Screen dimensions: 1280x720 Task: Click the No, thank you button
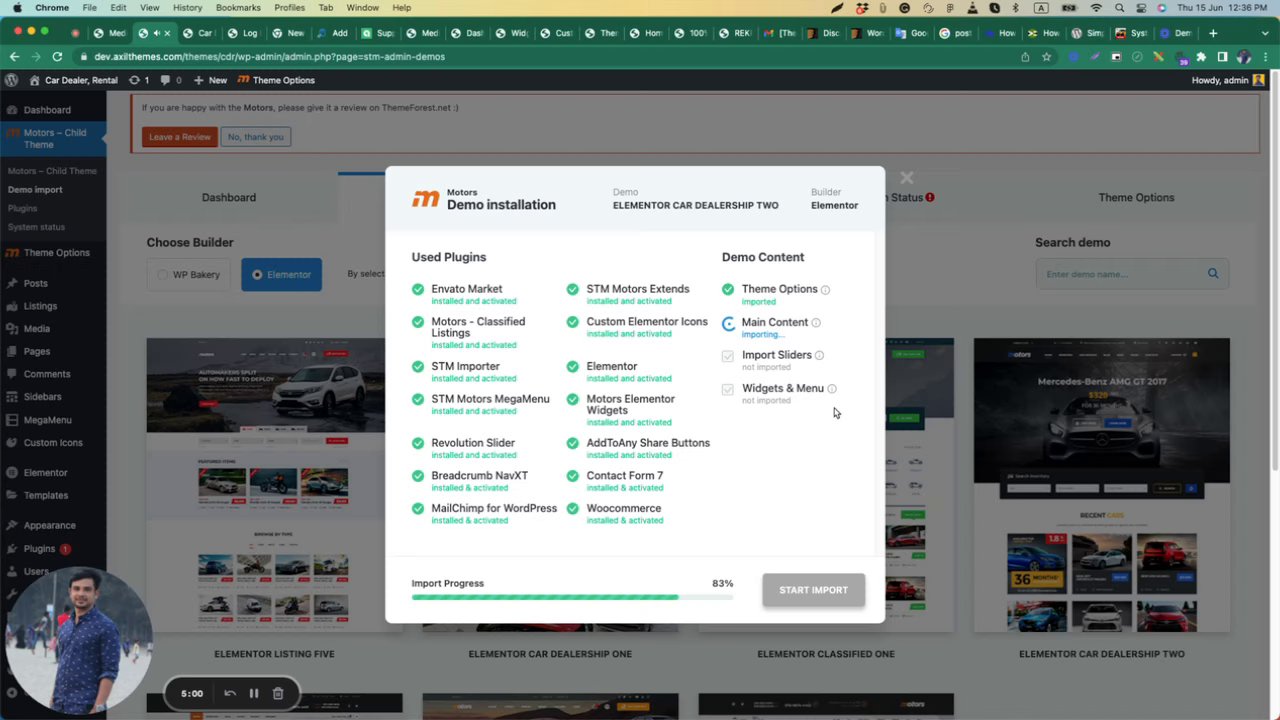pyautogui.click(x=255, y=137)
